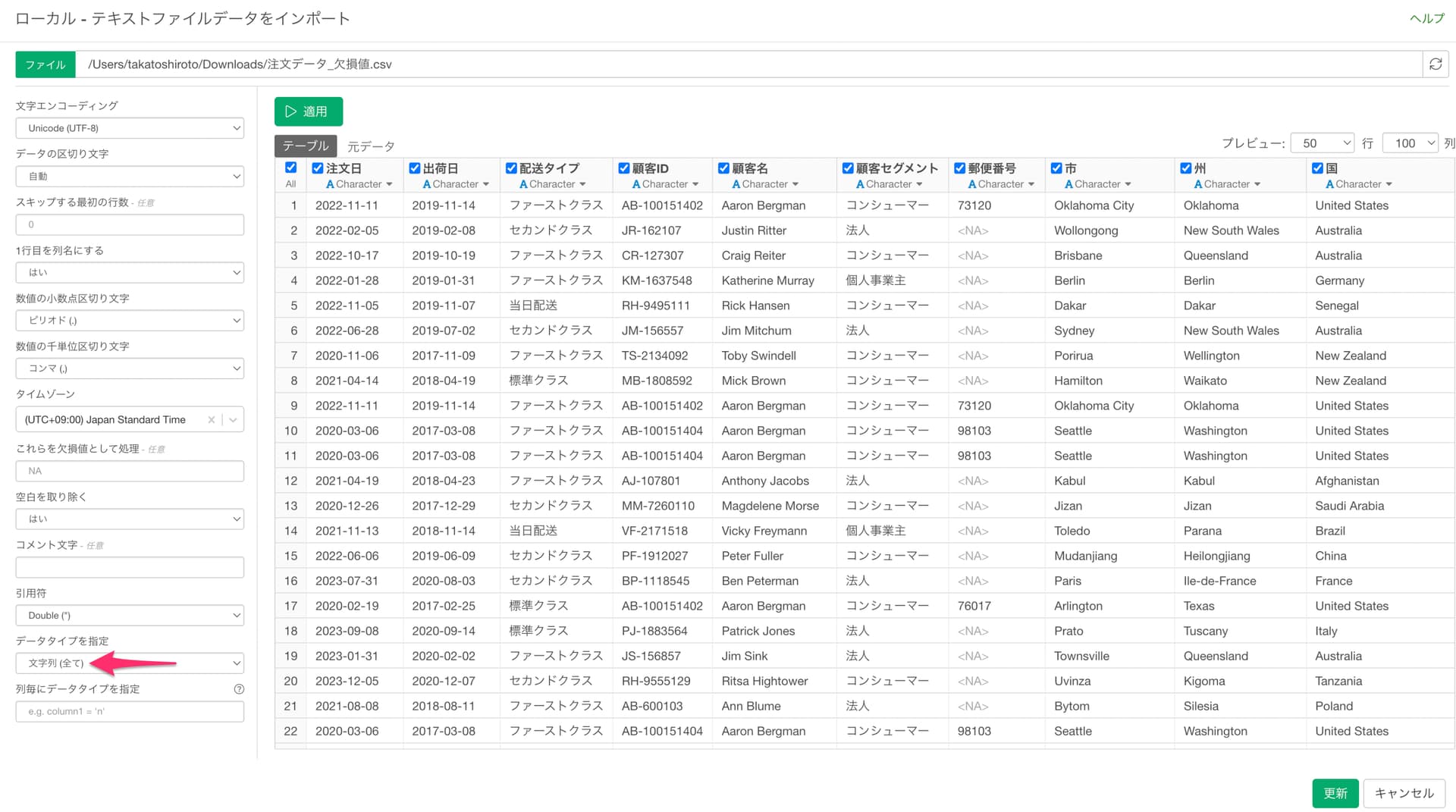
Task: Open the 空白を取り除く dropdown
Action: 130,519
